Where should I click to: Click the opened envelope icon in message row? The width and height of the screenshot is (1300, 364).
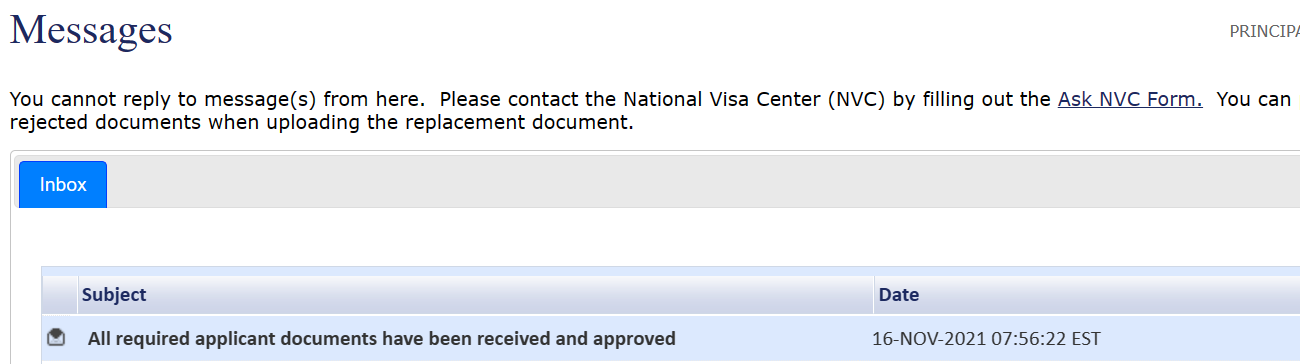pos(57,338)
